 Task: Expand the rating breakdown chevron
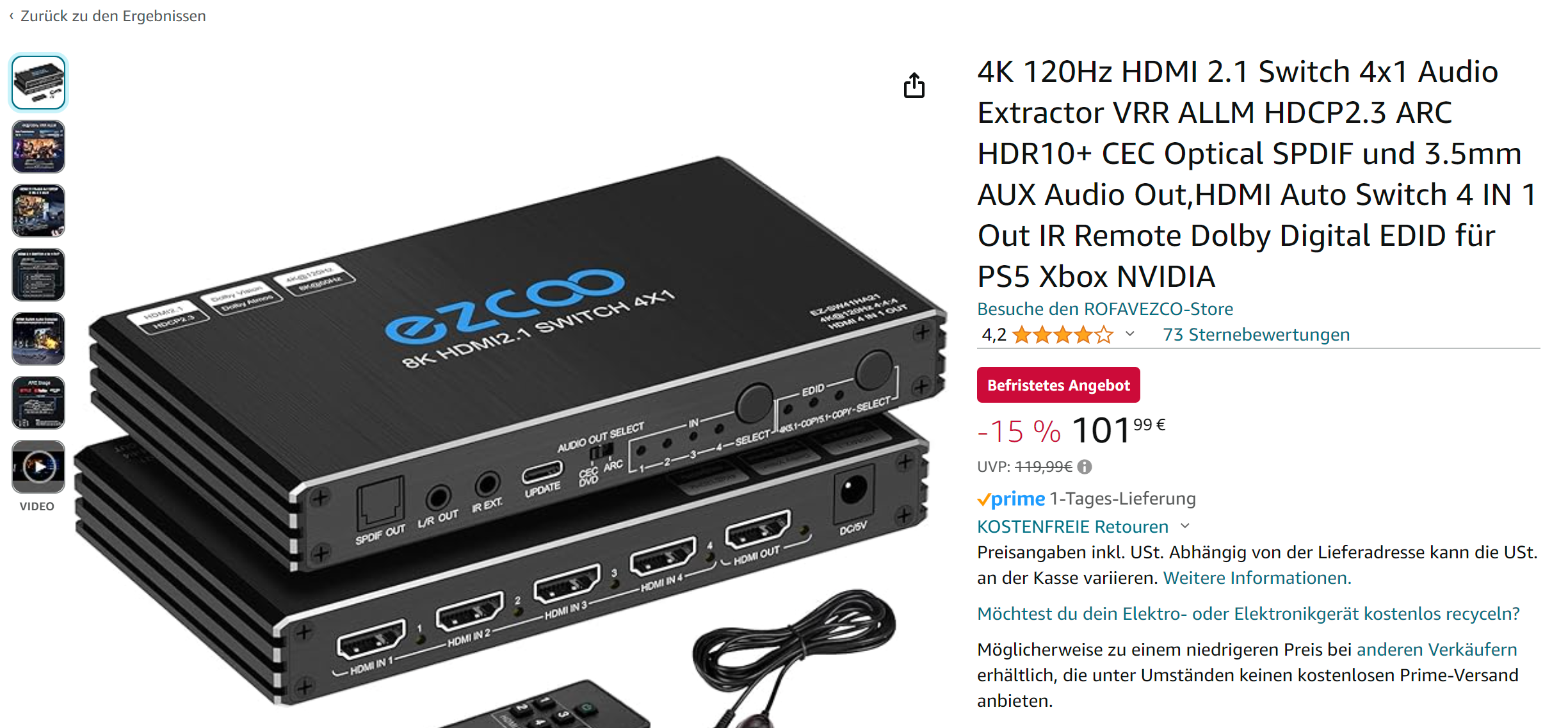click(x=1130, y=334)
